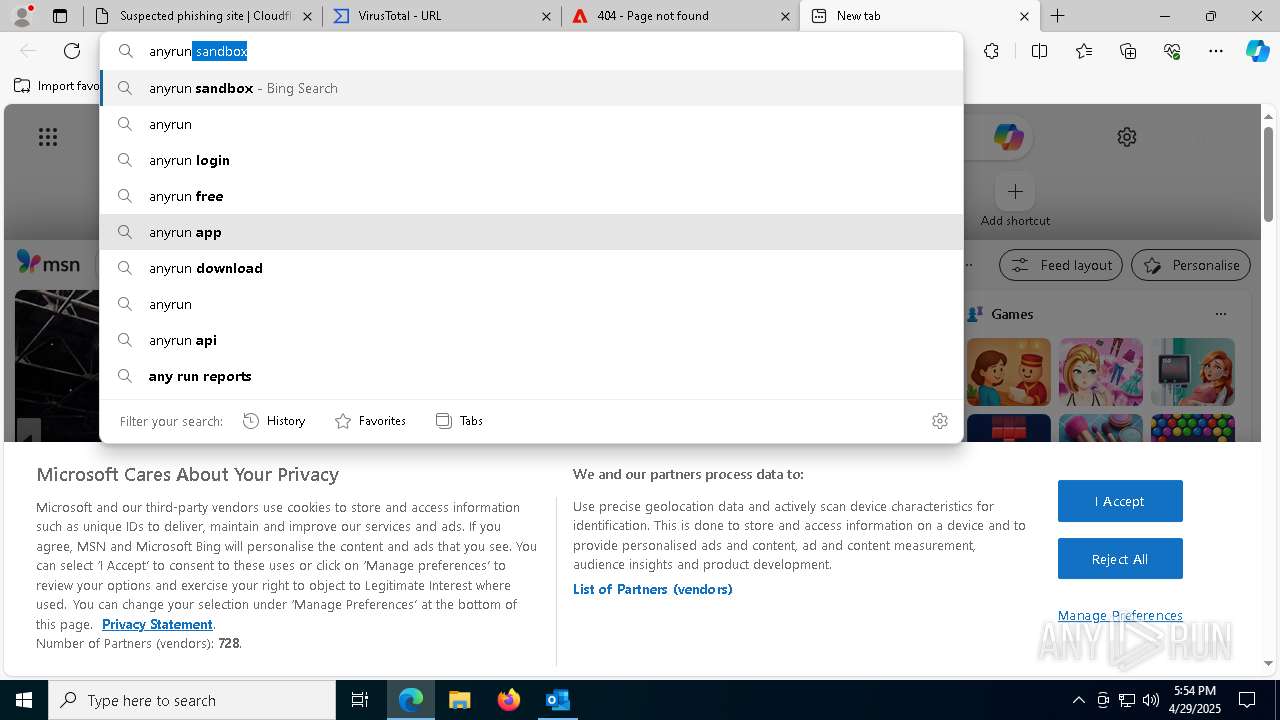Select the any run reports suggestion

(531, 376)
